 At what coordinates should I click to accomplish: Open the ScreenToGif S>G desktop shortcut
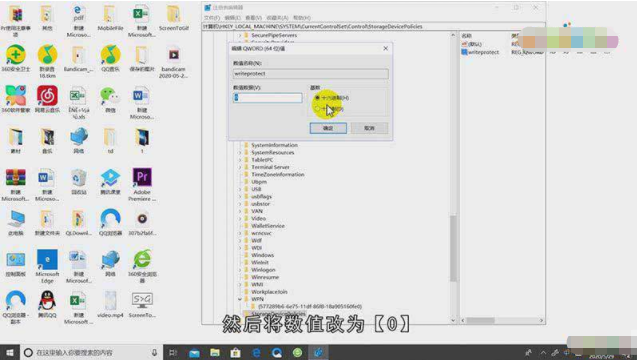142,304
